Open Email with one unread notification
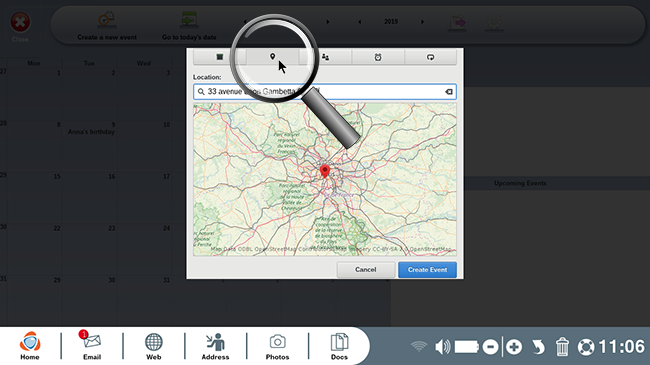Screen dimensions: 650x365 [x=92, y=346]
